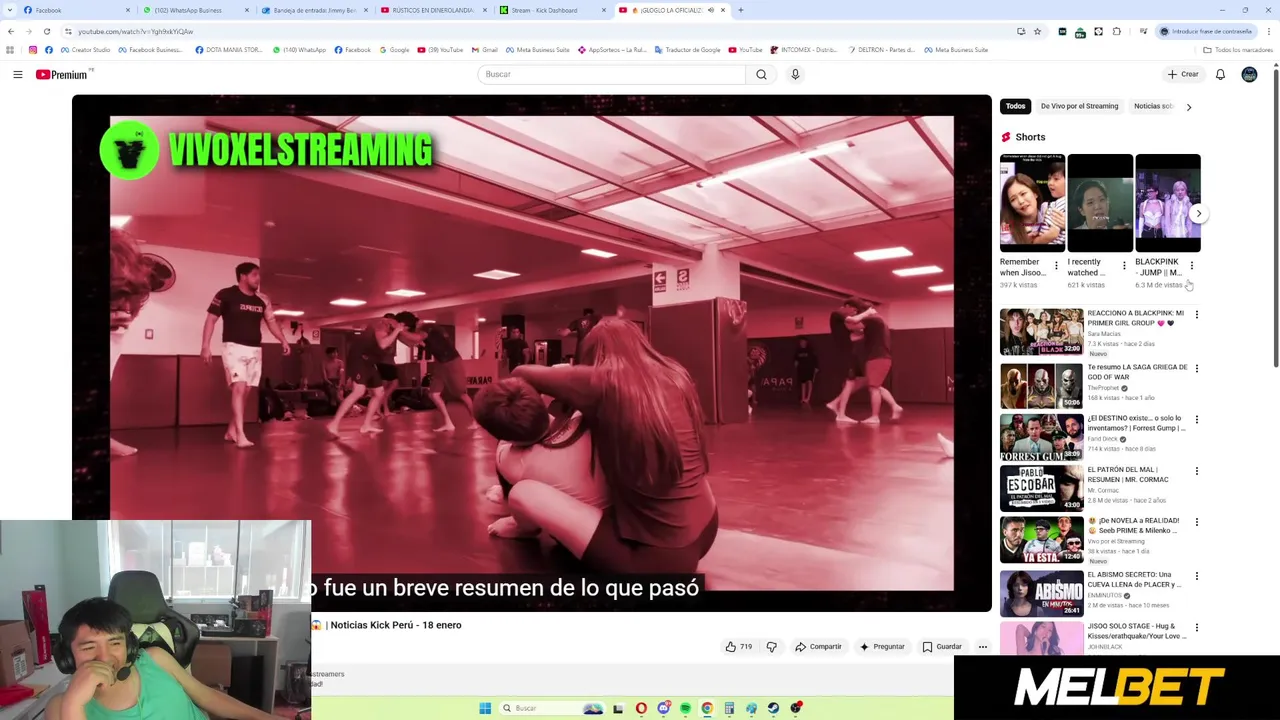Open Opera from the taskbar

[641, 708]
